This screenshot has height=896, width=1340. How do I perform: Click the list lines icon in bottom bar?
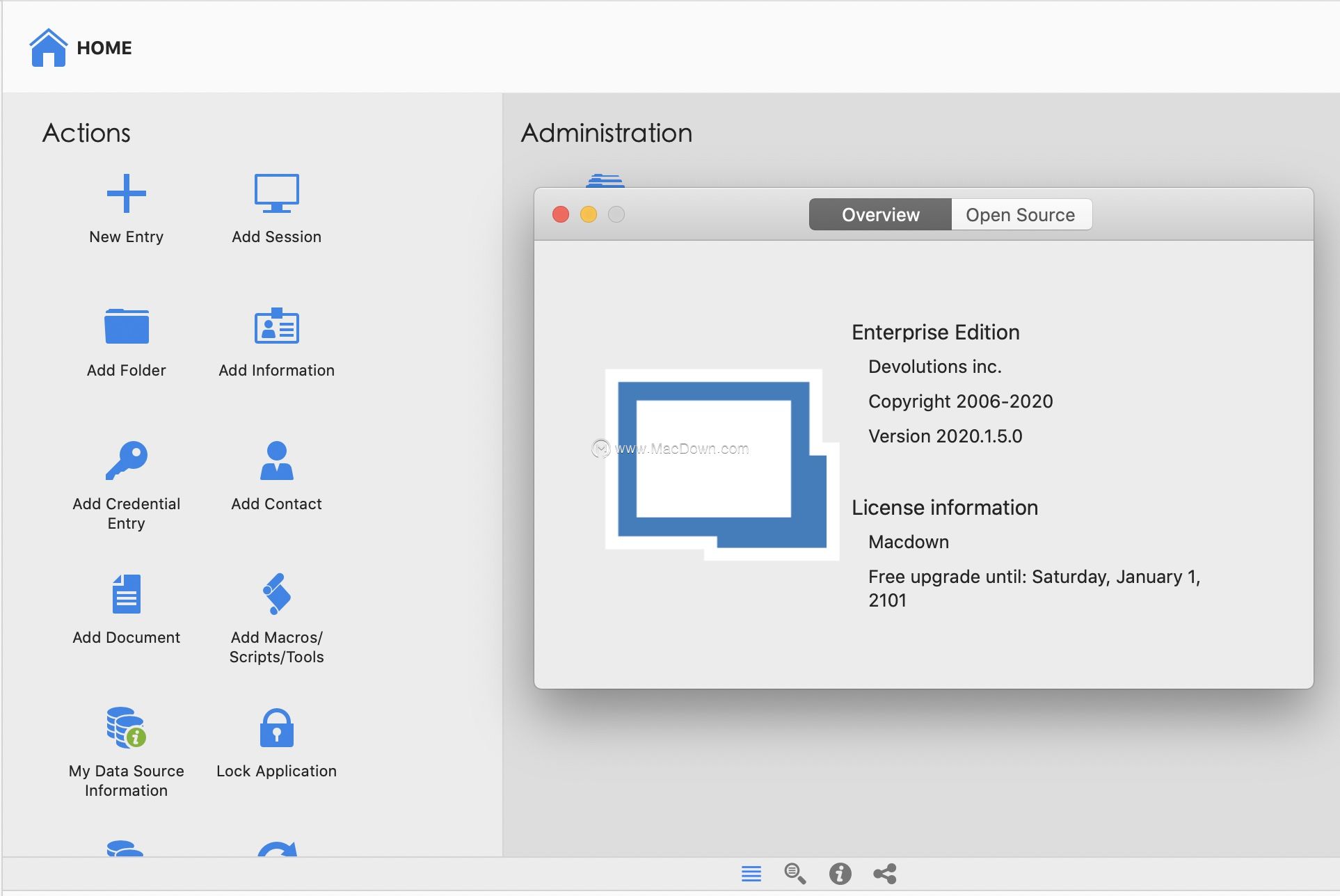click(751, 874)
